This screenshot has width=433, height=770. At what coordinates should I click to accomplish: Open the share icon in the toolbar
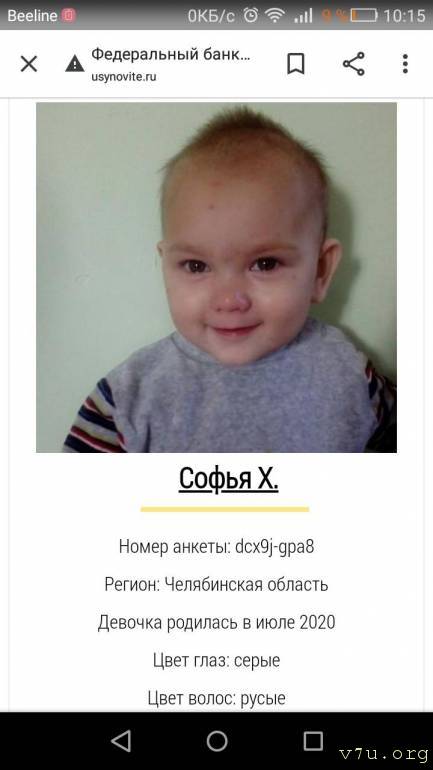click(353, 64)
